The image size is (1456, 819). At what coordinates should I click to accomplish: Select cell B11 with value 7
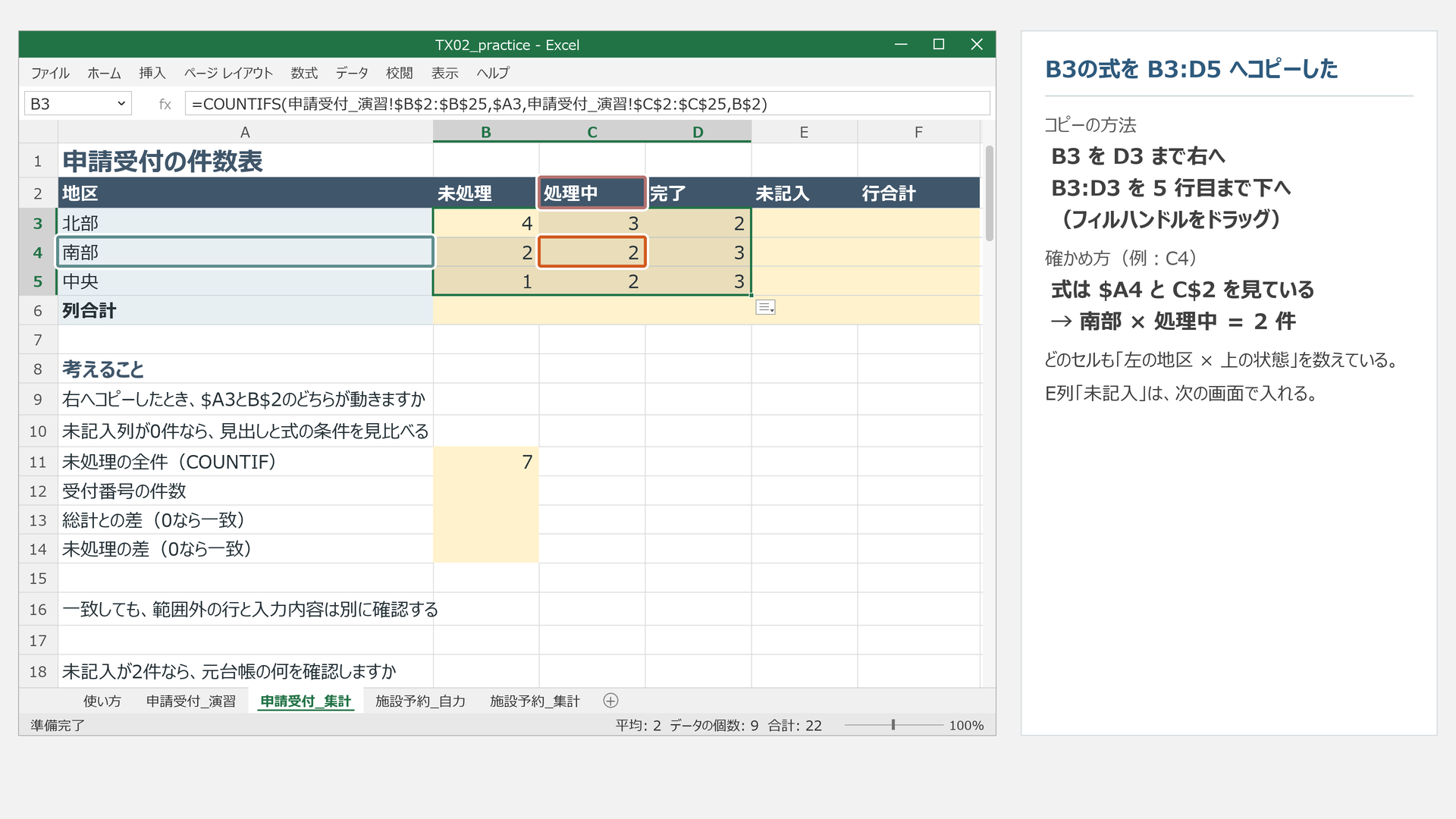point(486,462)
